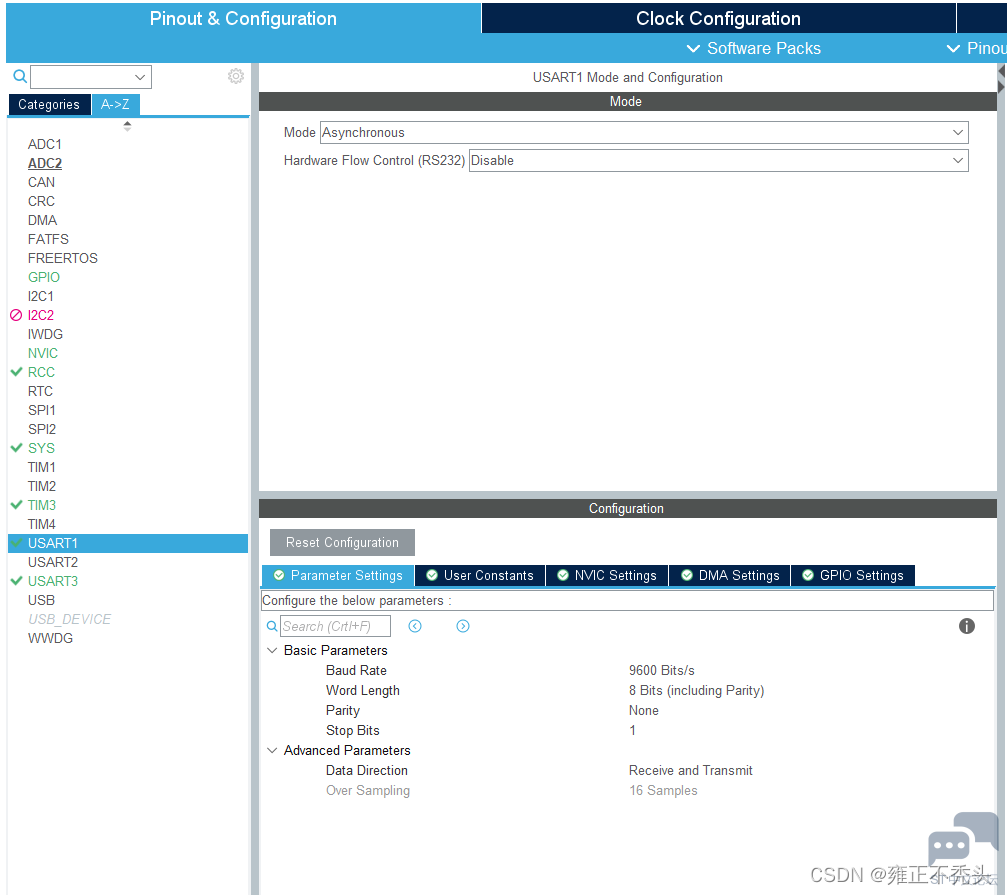Screen dimensions: 1007x895
Task: Go to the next search result arrow
Action: pyautogui.click(x=462, y=626)
